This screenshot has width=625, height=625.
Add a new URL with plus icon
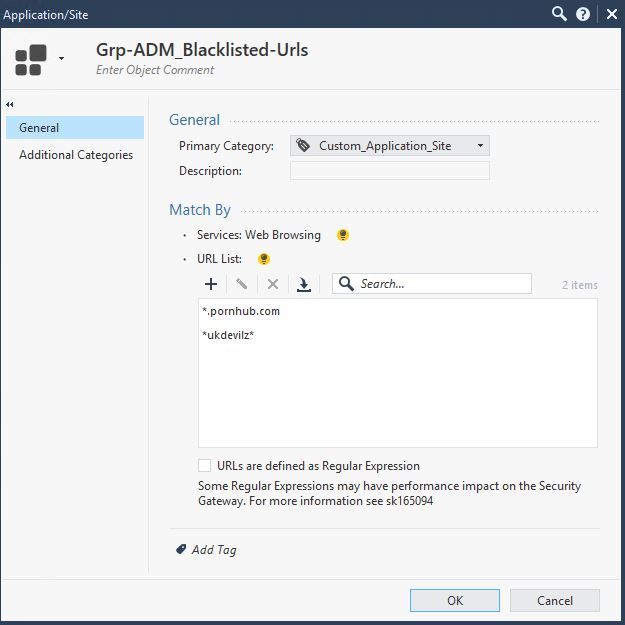pos(211,284)
